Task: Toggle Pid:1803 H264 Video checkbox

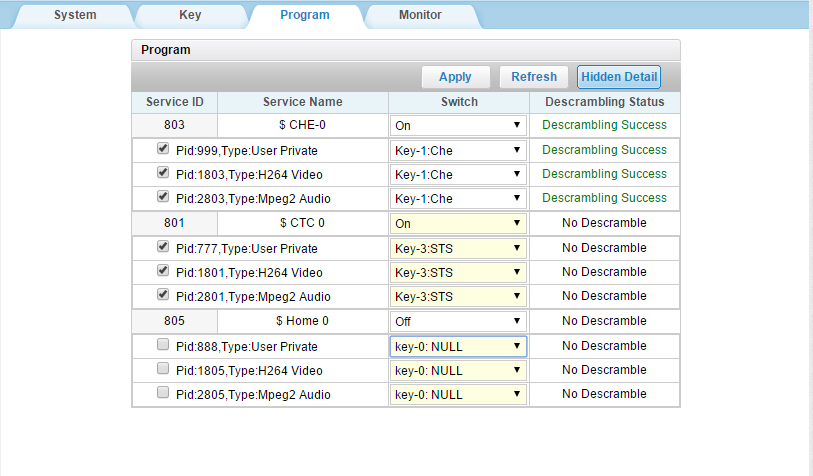Action: click(163, 172)
